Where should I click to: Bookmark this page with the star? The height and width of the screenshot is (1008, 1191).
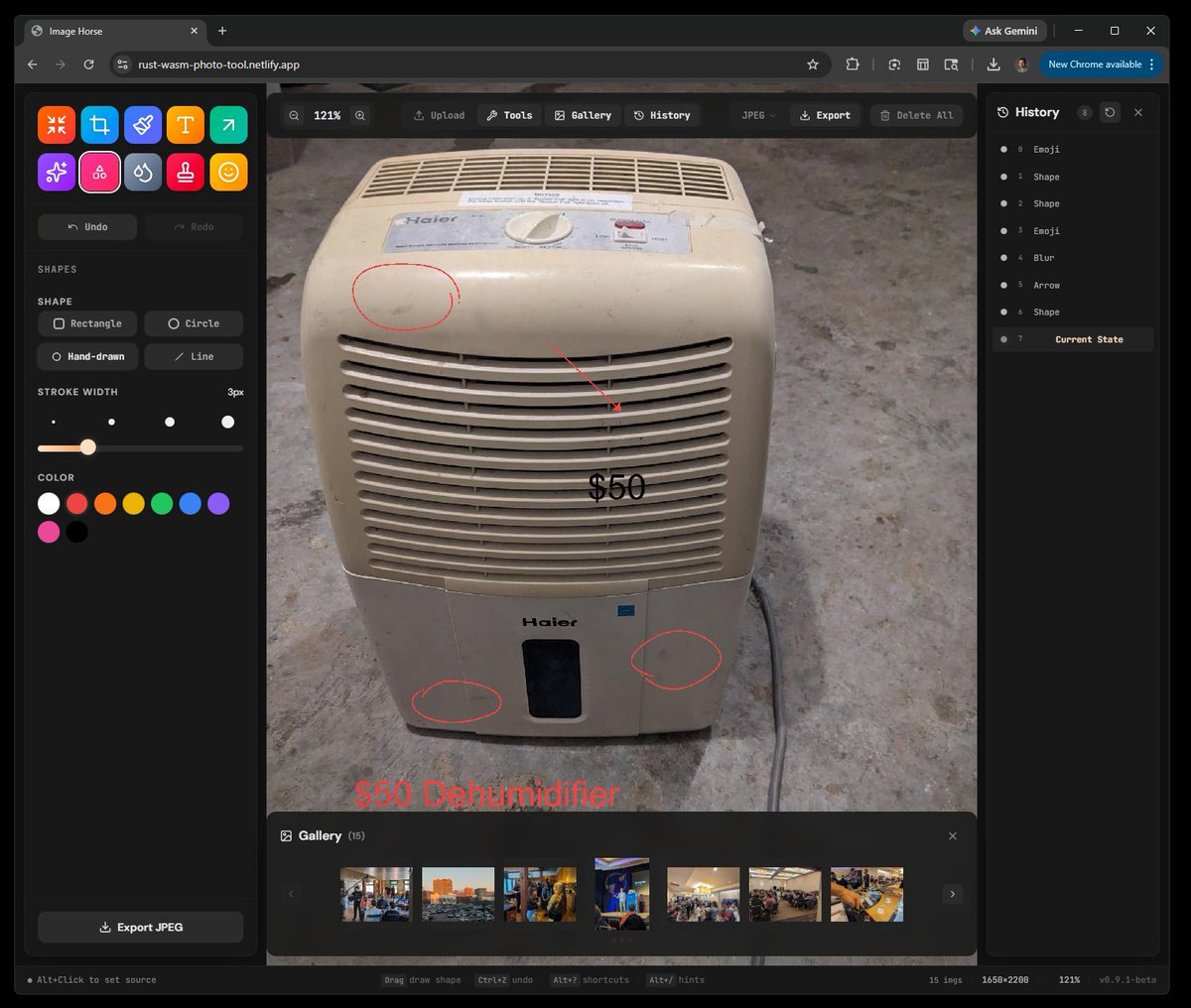(x=813, y=64)
